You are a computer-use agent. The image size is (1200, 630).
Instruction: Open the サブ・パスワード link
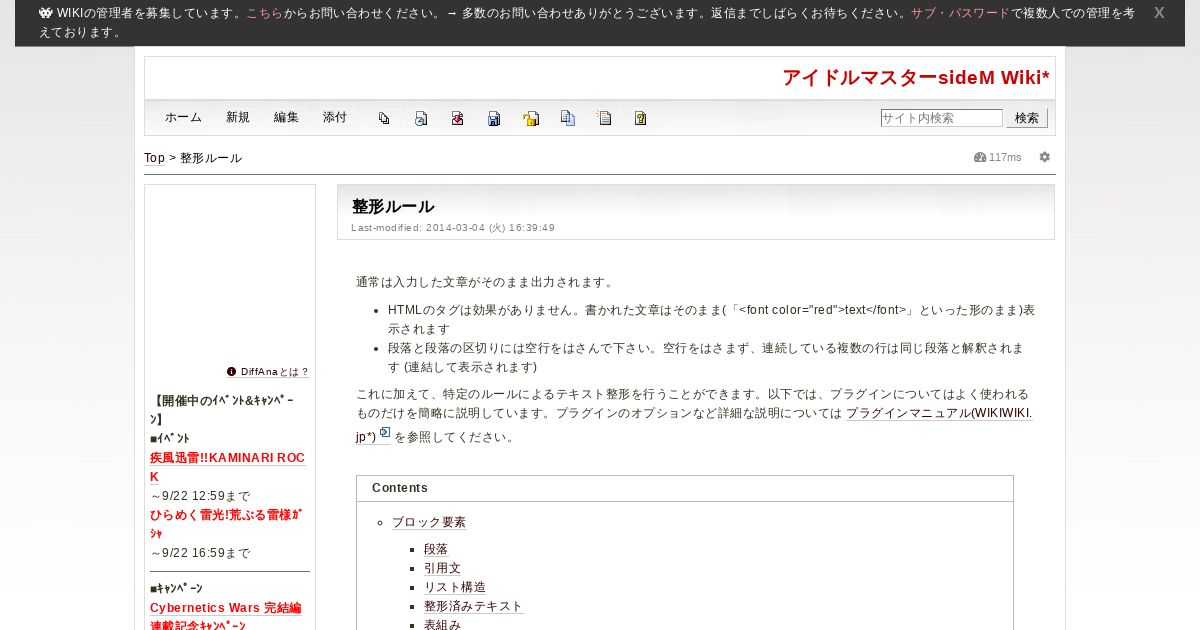coord(960,13)
